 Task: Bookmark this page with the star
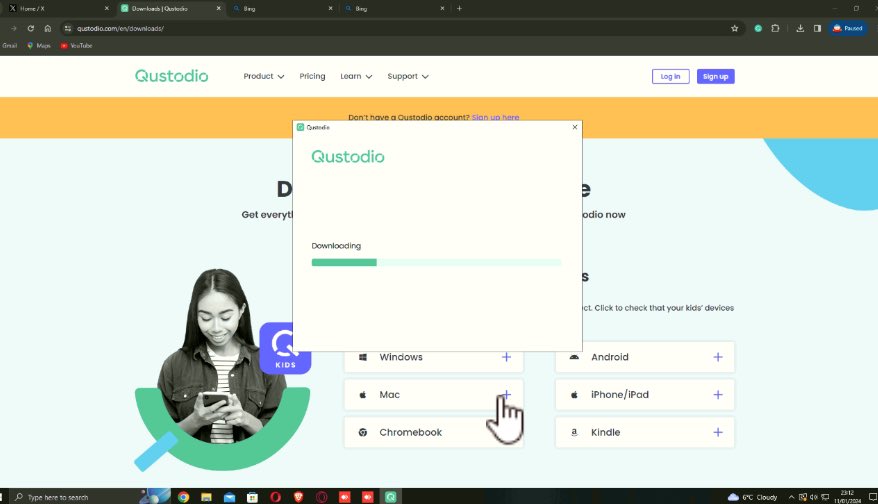(x=735, y=28)
